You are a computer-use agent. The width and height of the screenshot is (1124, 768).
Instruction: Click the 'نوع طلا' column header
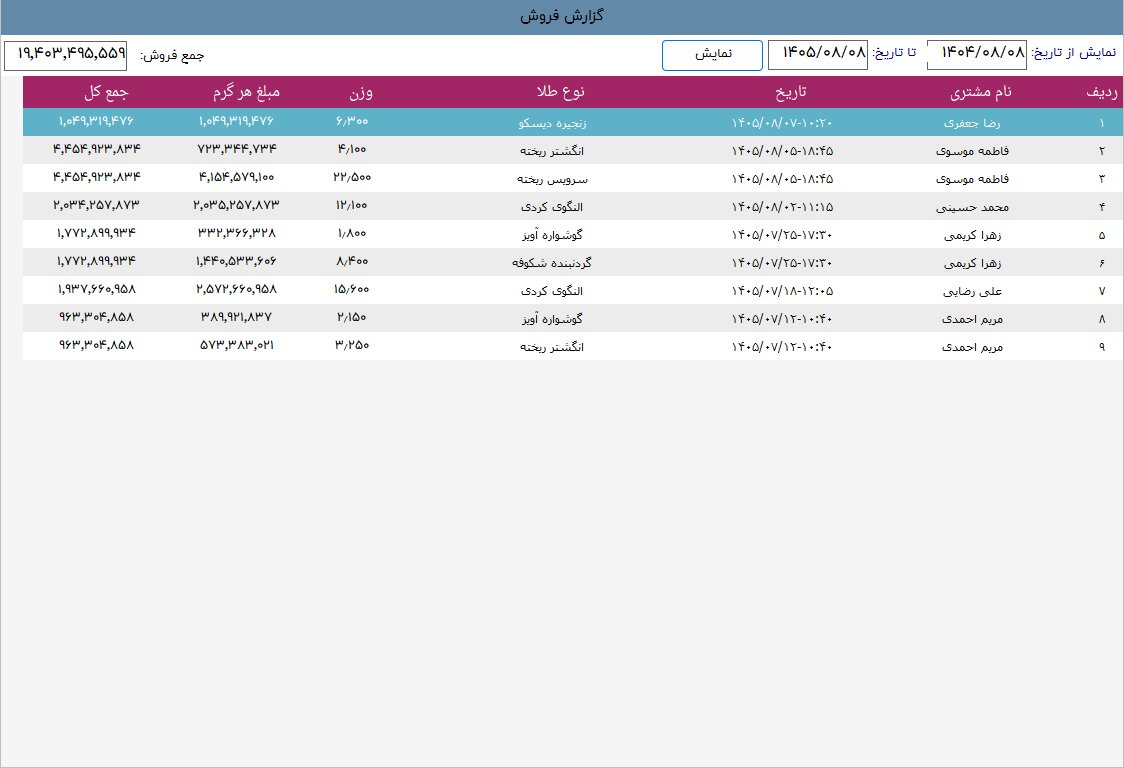(561, 92)
